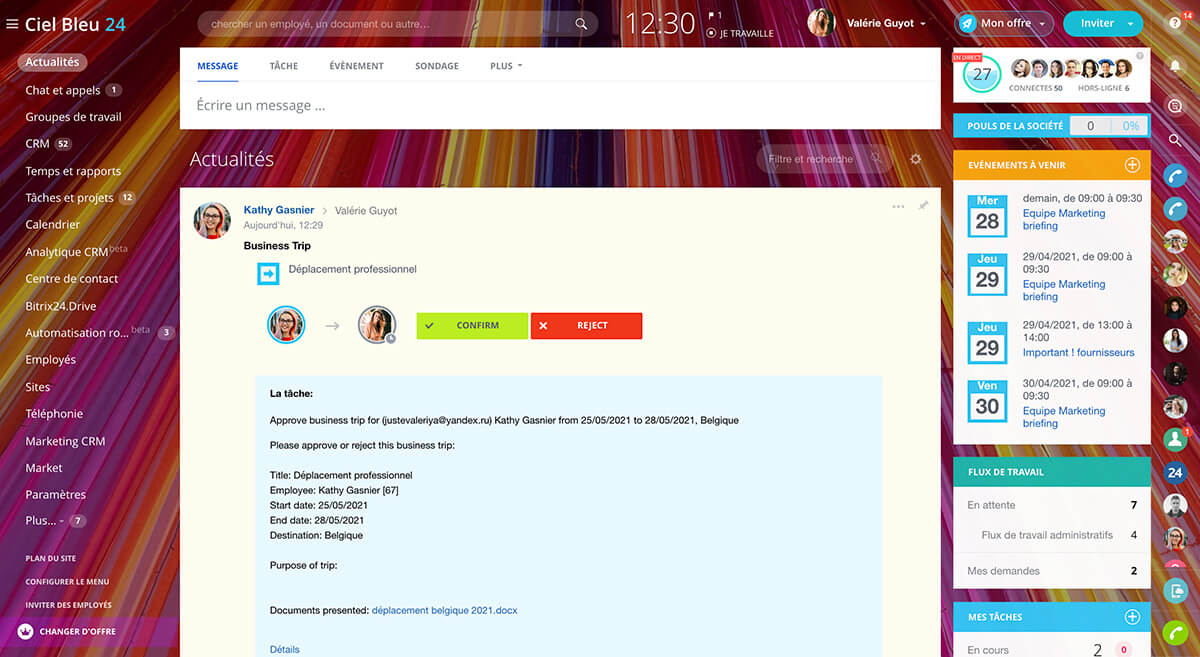The height and width of the screenshot is (657, 1200).
Task: Click the green phone call icon
Action: 1175,633
